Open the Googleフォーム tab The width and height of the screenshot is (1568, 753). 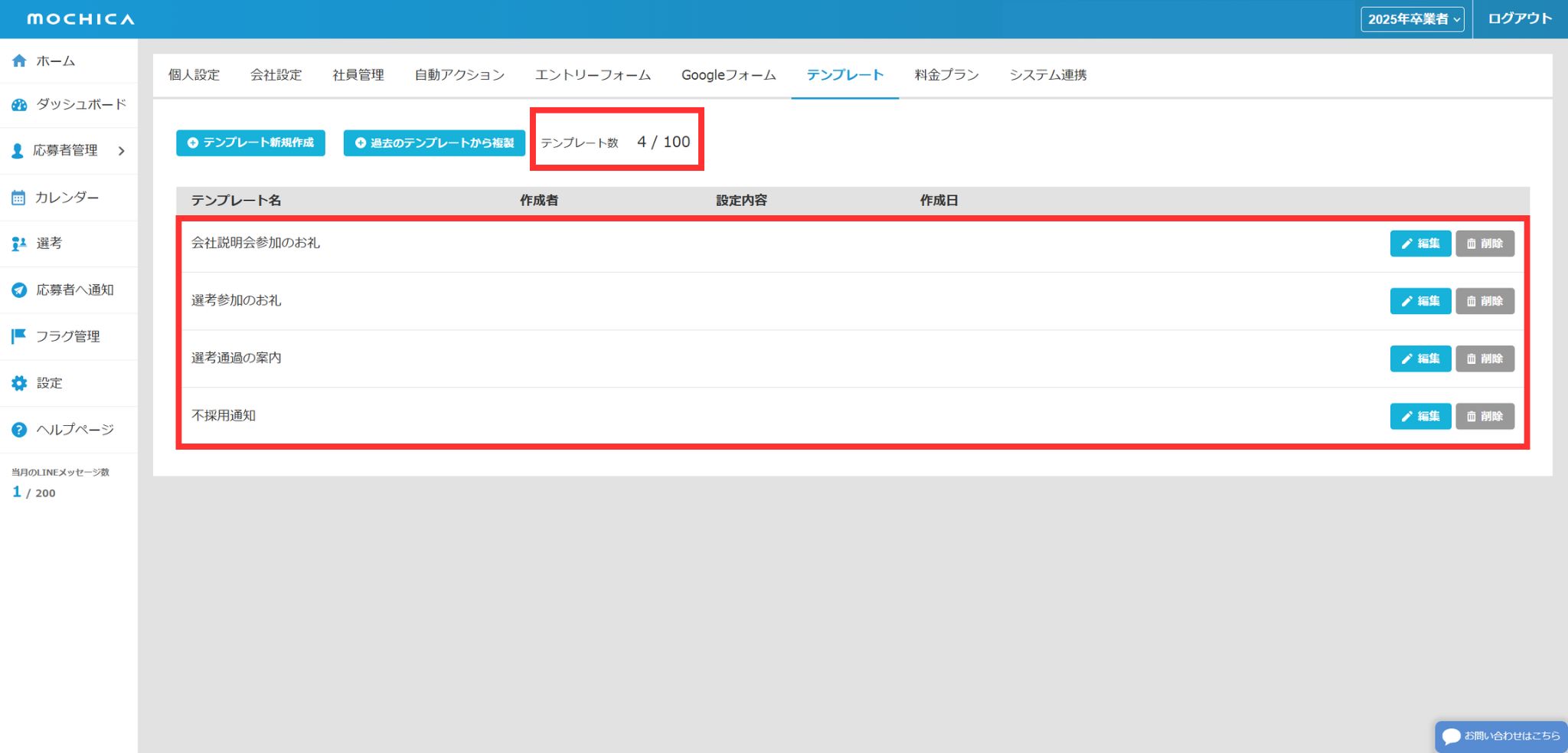click(728, 75)
